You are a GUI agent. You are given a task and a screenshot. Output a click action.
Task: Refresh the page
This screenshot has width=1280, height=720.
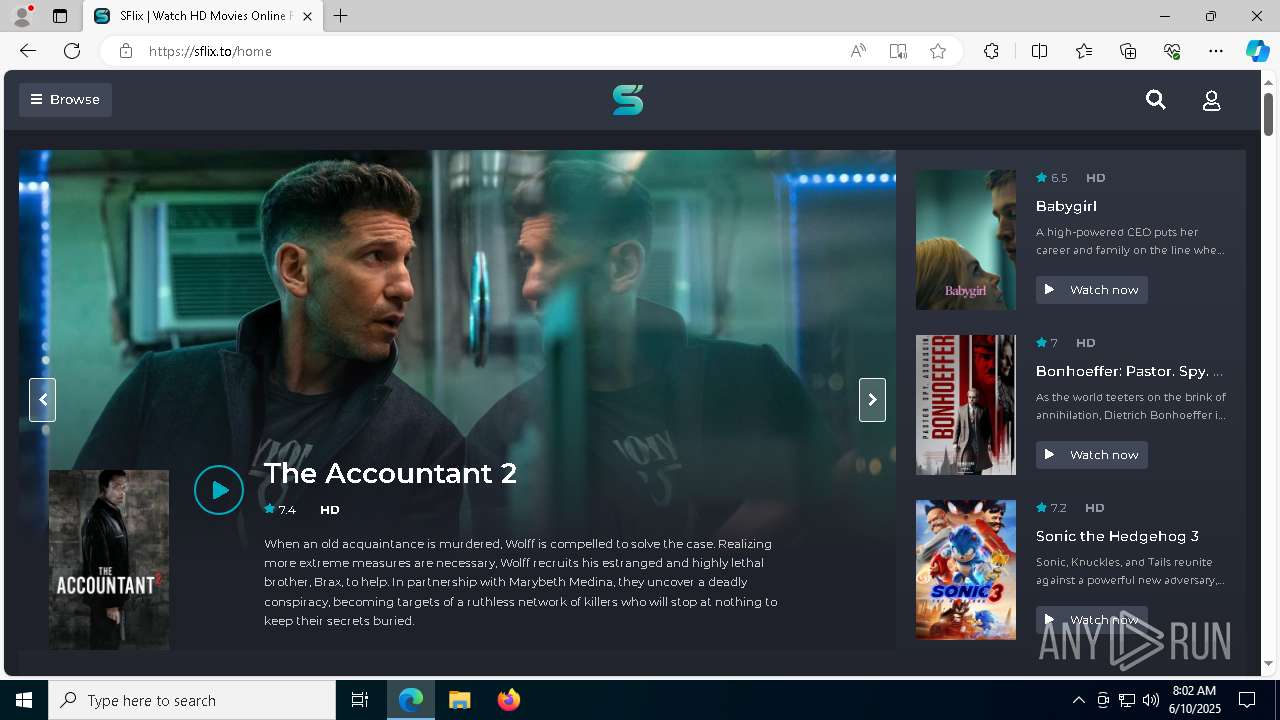[x=72, y=51]
